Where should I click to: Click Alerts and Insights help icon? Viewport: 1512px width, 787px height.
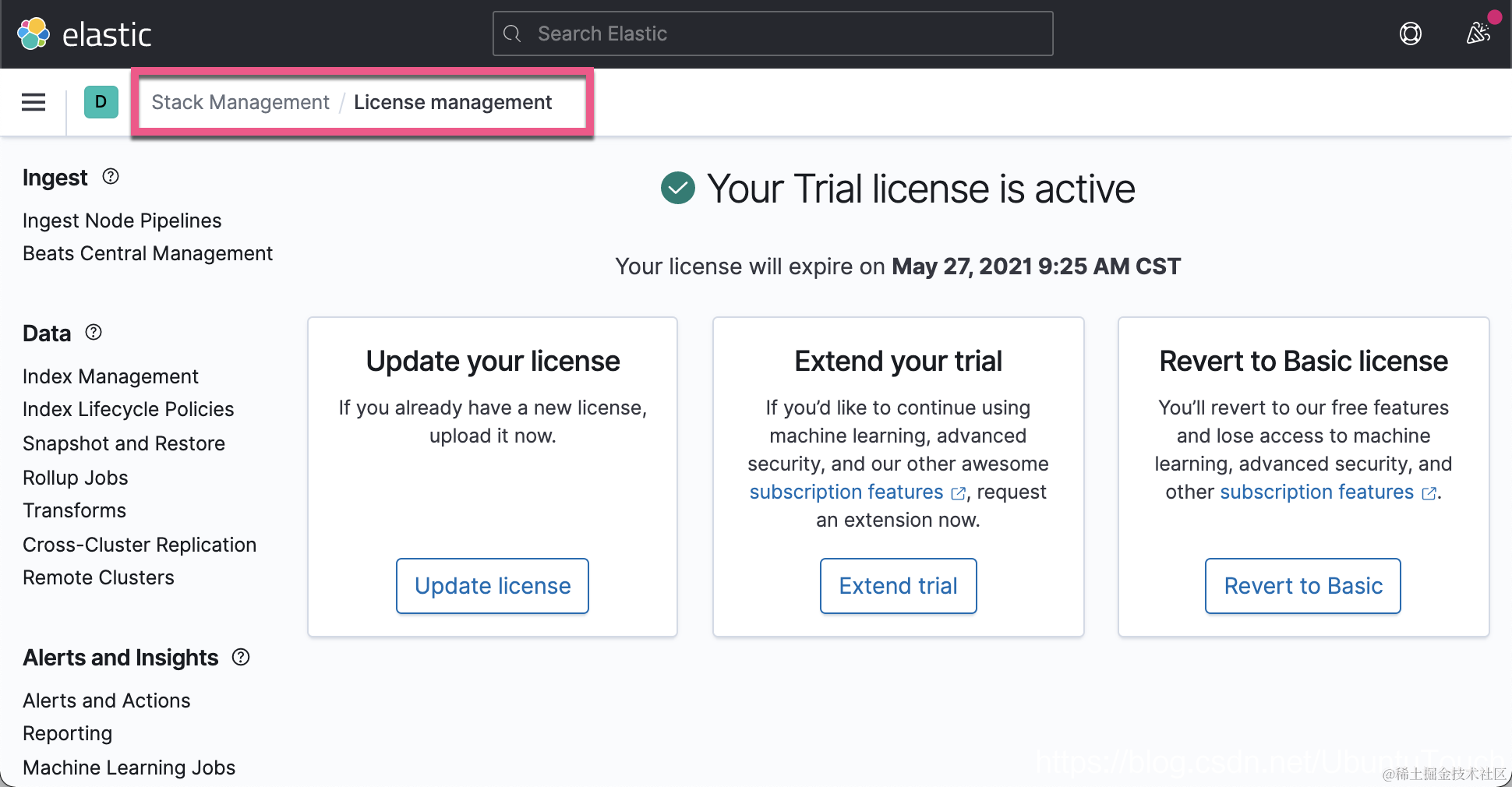241,657
